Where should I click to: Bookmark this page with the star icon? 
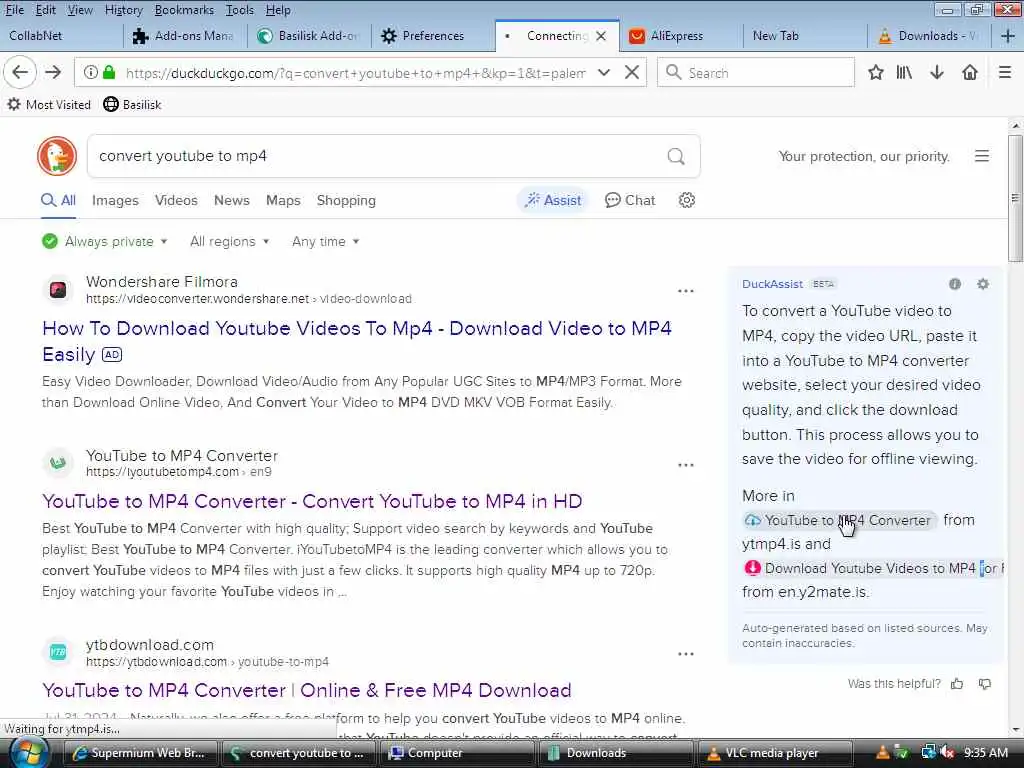click(876, 72)
